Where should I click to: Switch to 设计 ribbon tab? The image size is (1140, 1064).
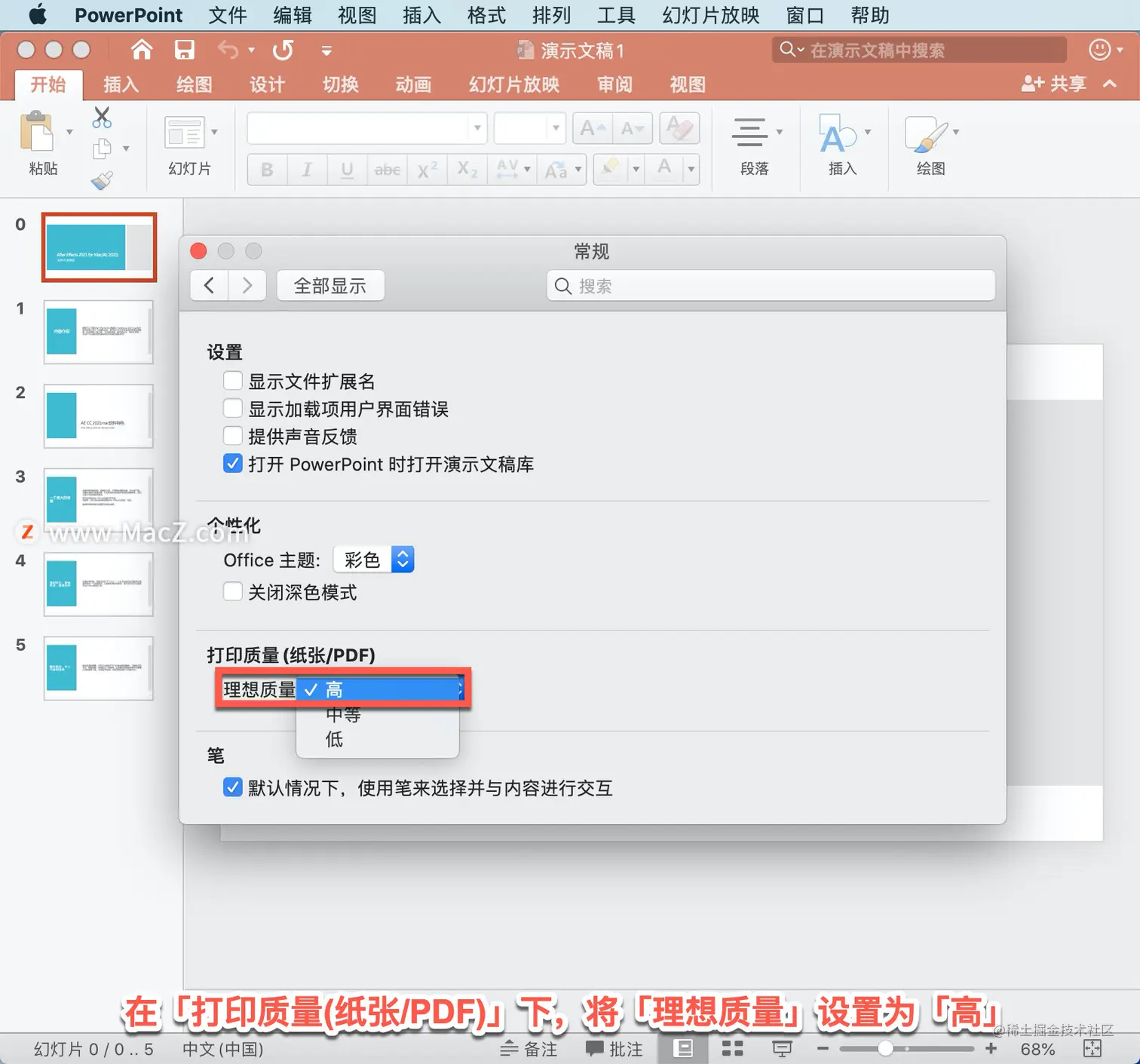click(268, 84)
